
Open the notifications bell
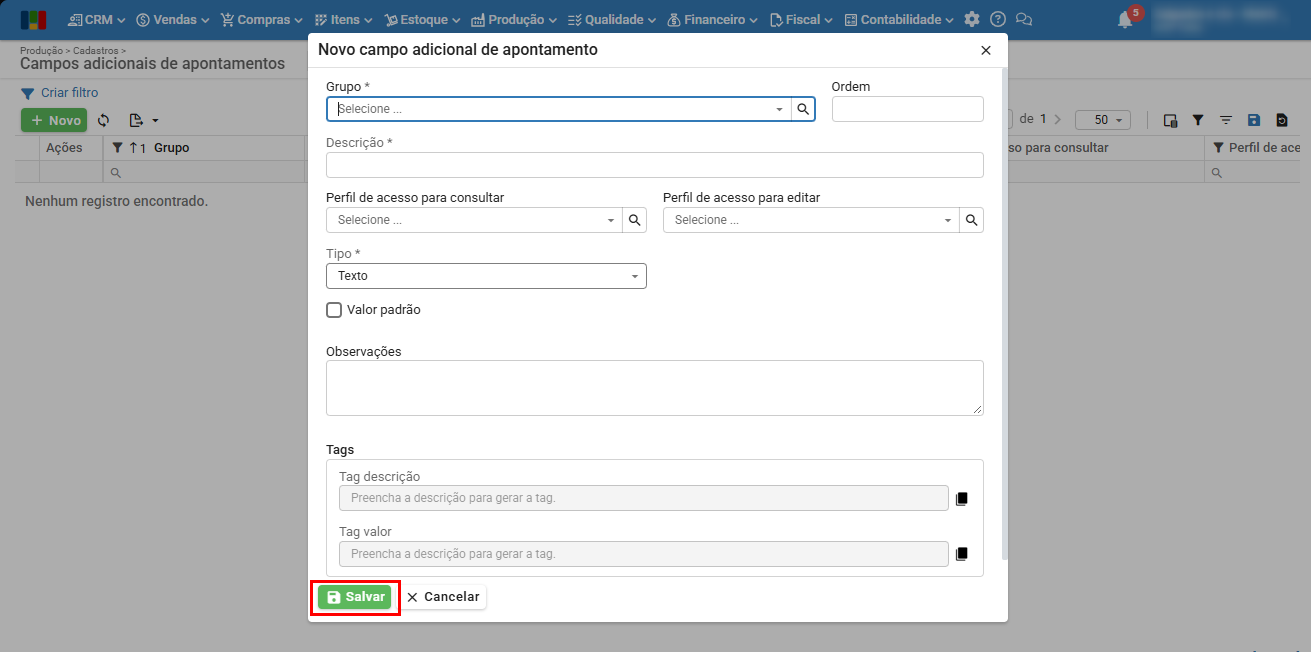point(1126,20)
